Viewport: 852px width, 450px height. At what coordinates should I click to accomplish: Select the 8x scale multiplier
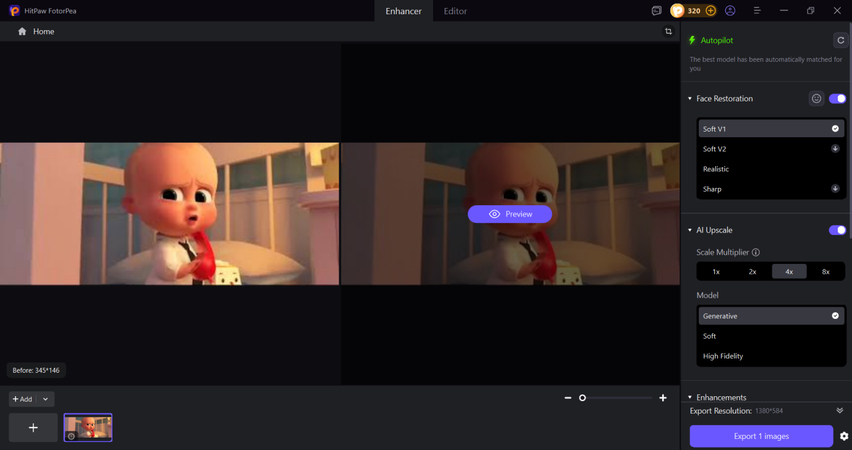click(825, 271)
